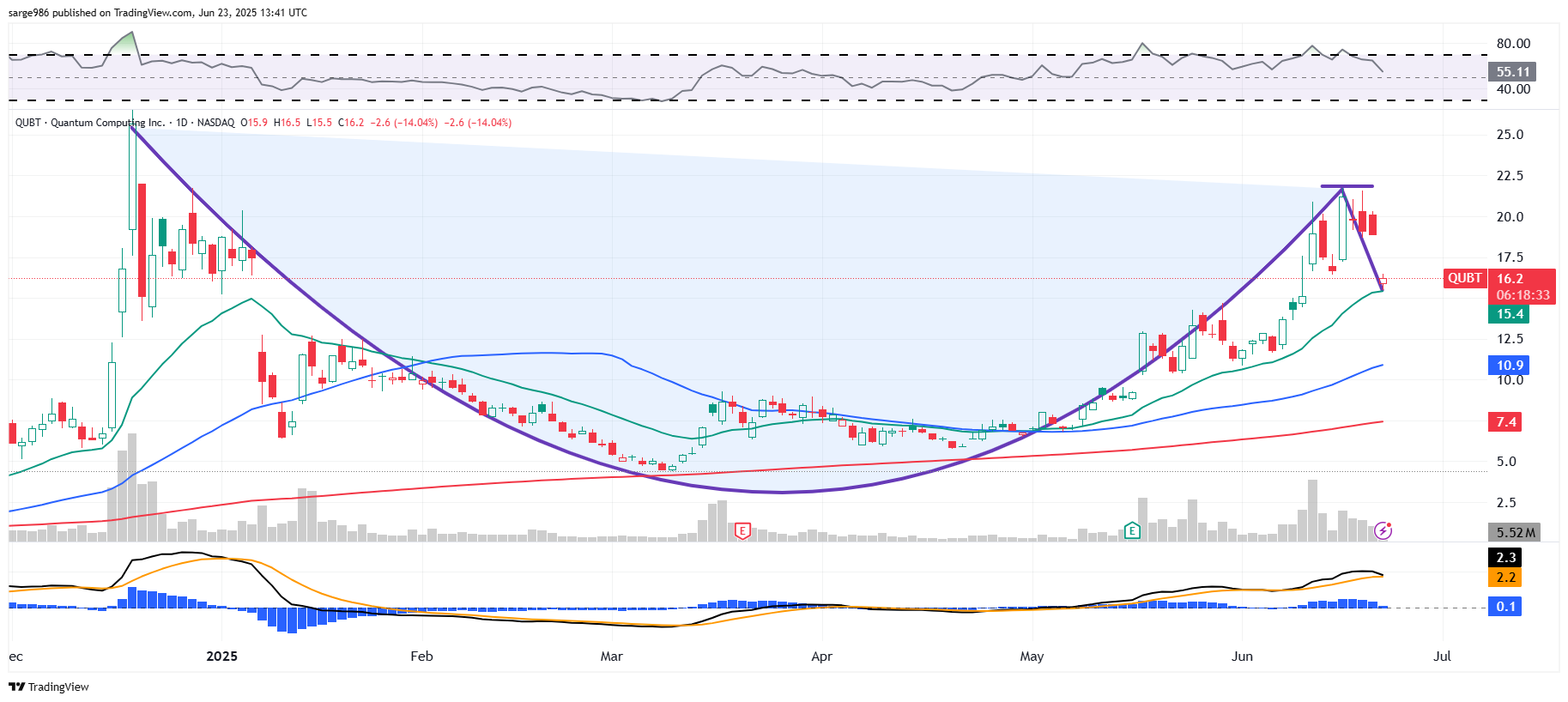Click the blue 10.9 moving average label
The width and height of the screenshot is (1568, 702).
[x=1510, y=366]
